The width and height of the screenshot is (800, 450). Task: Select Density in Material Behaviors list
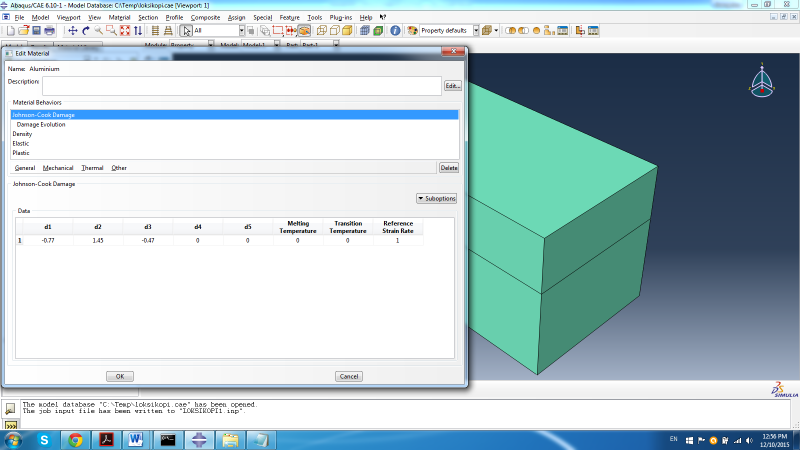click(x=235, y=134)
